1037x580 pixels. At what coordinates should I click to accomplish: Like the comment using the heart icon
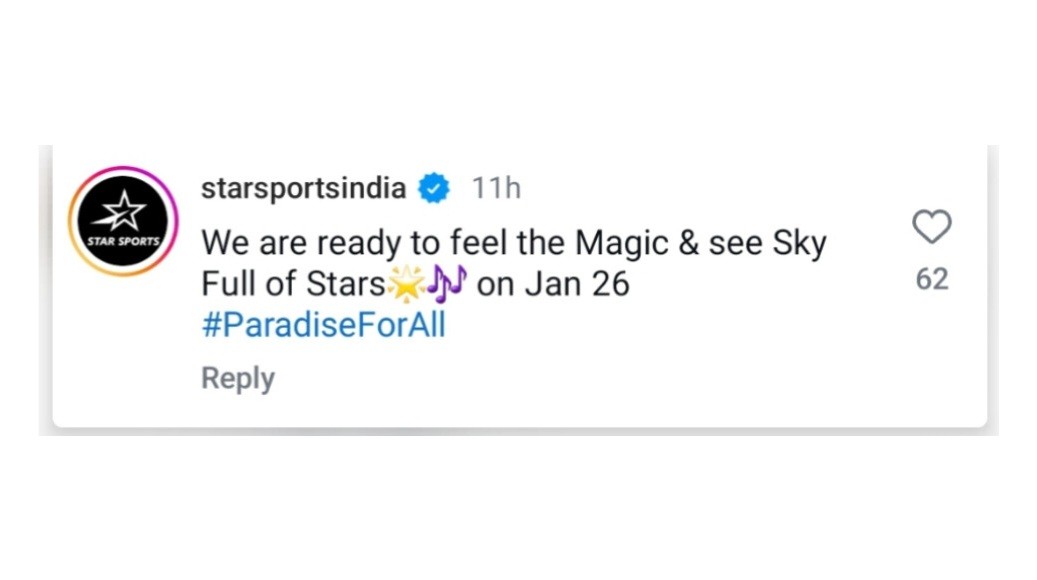(x=931, y=228)
